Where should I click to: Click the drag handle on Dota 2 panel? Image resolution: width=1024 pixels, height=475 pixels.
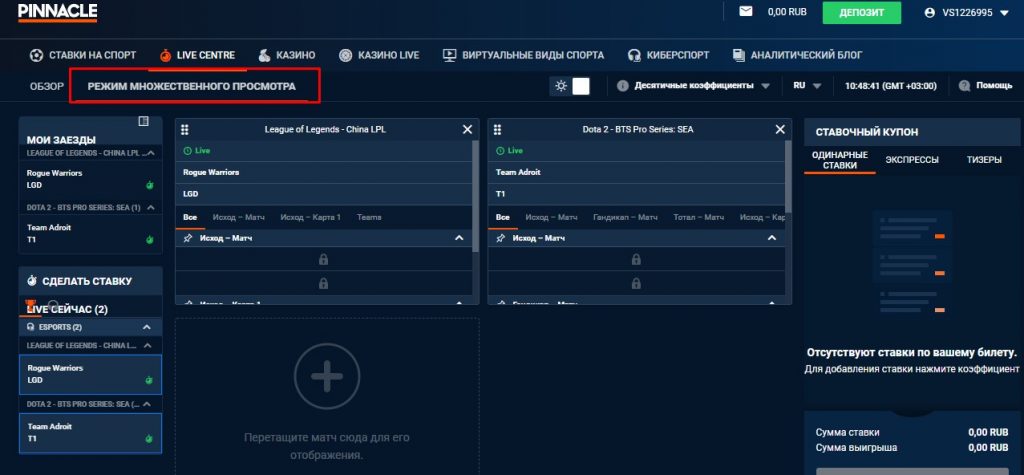497,129
